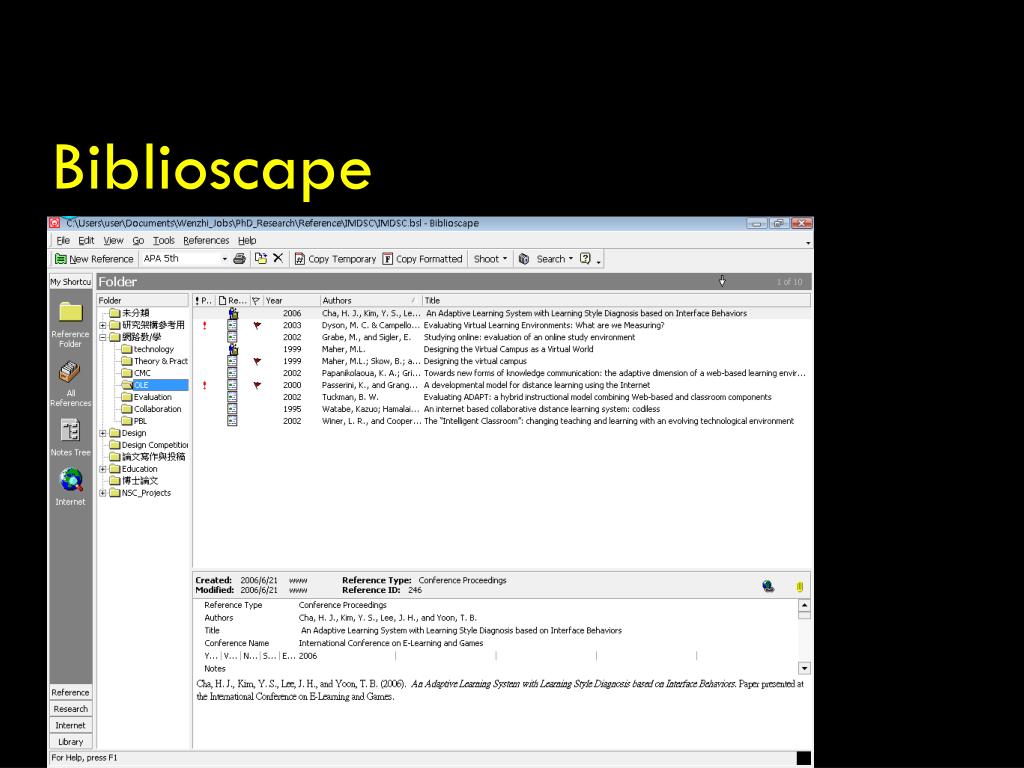The image size is (1024, 768).
Task: Click the red flag in Dyson row
Action: [x=257, y=325]
